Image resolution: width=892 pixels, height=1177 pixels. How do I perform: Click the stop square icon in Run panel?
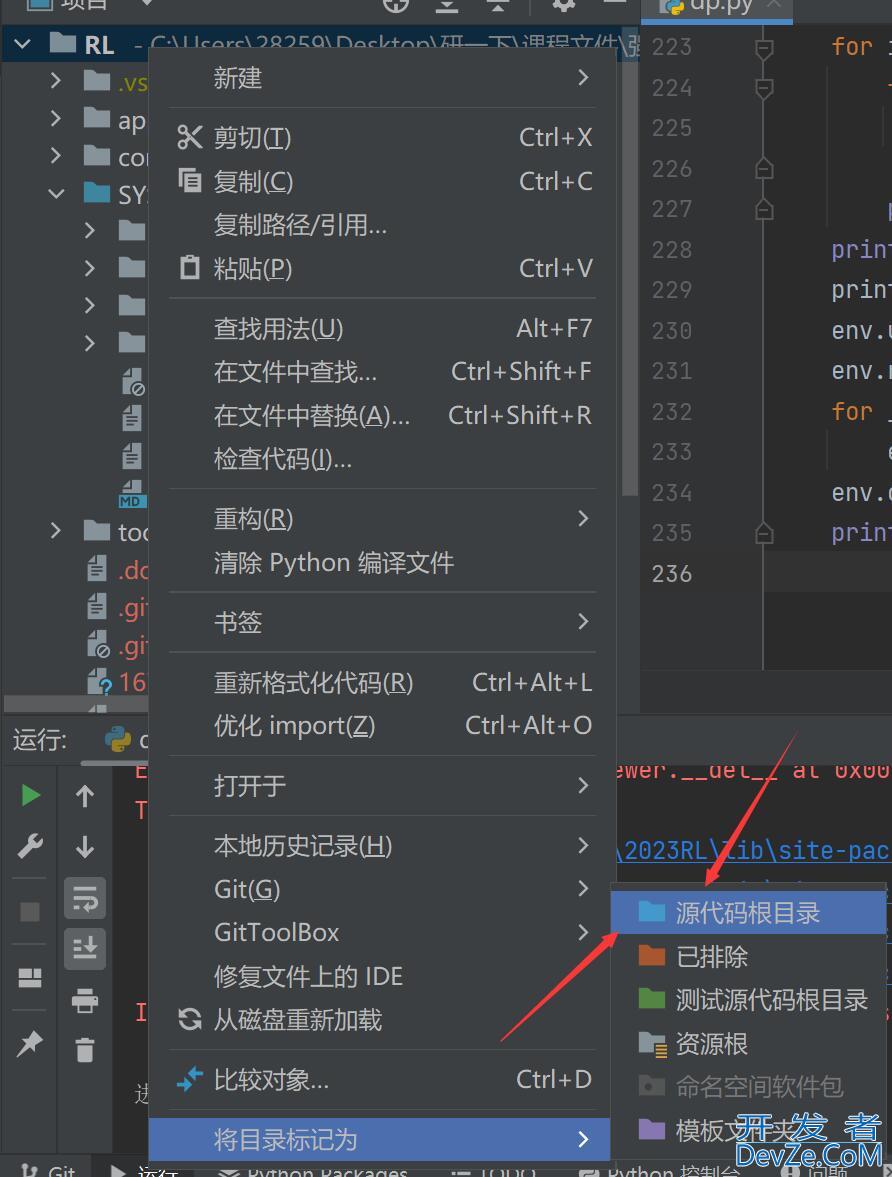click(30, 912)
